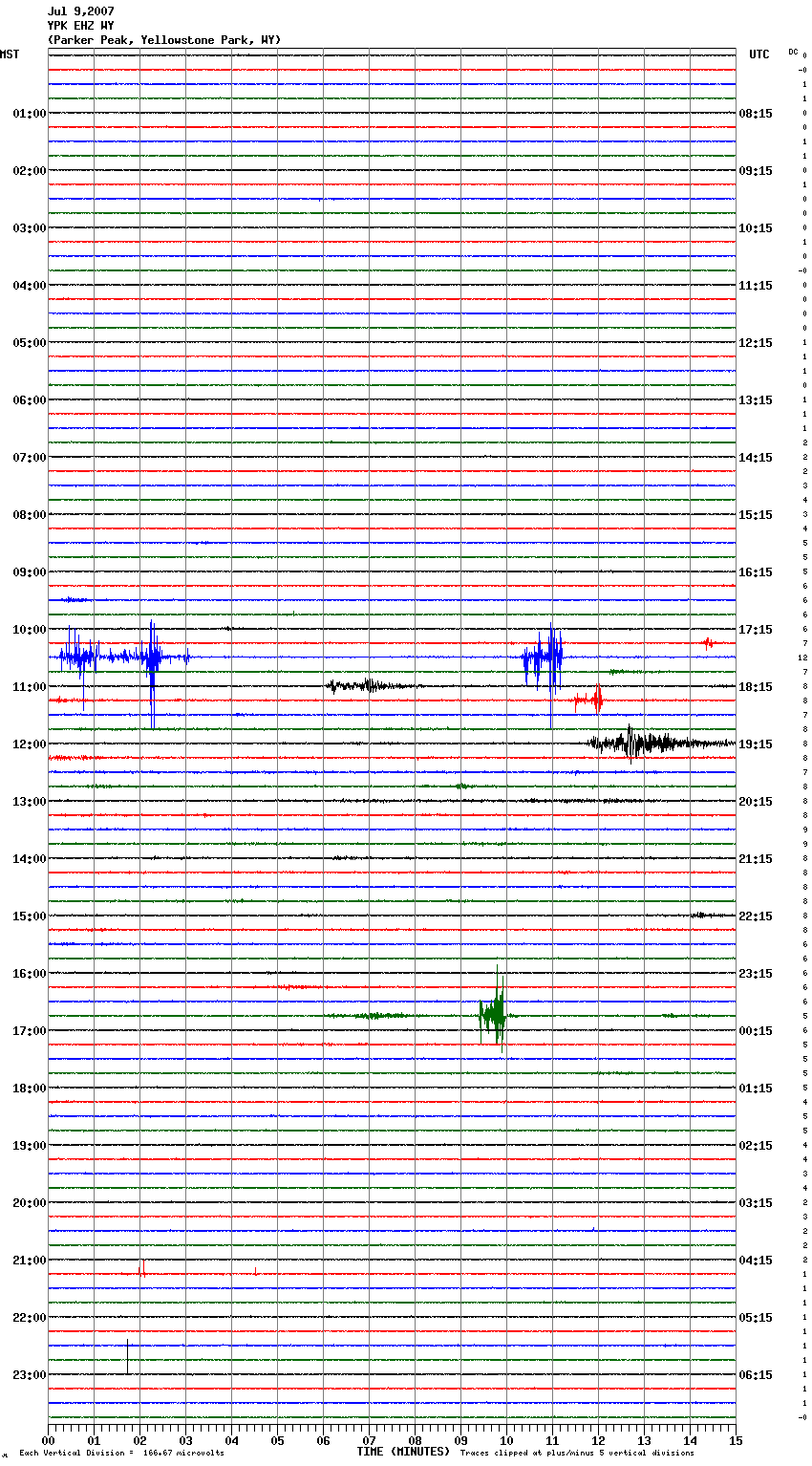The image size is (812, 1466).
Task: Click the 22:15 UTC time label
Action: pos(756,916)
